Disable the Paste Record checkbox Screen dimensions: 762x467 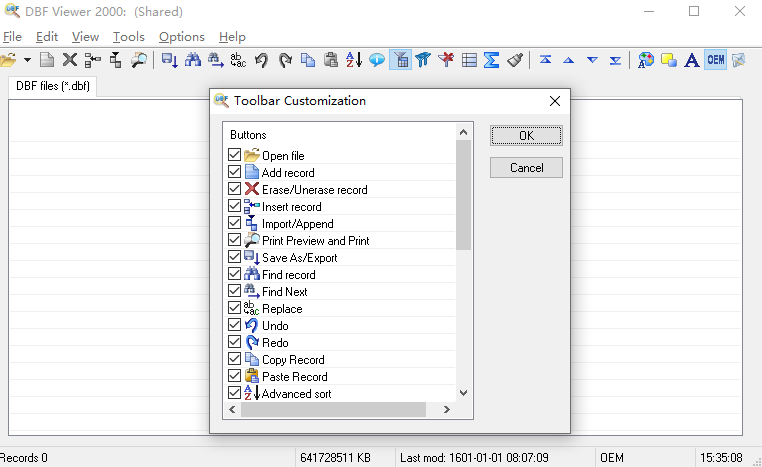(x=235, y=376)
